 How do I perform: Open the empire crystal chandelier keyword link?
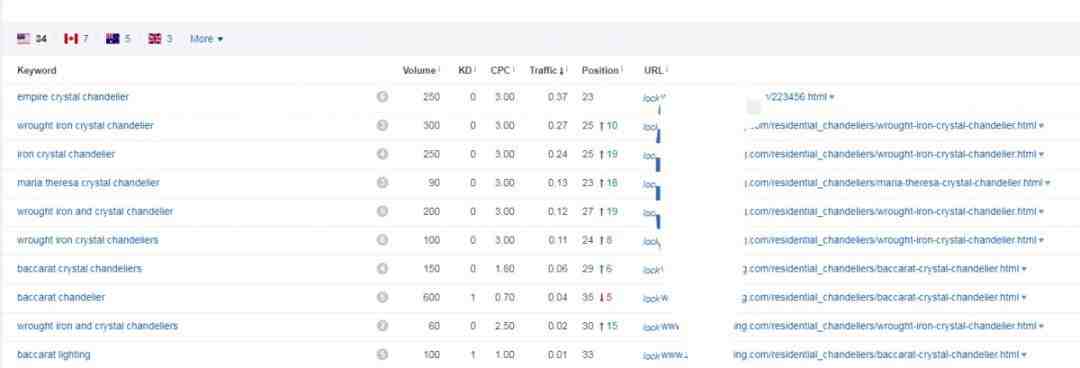click(x=73, y=97)
